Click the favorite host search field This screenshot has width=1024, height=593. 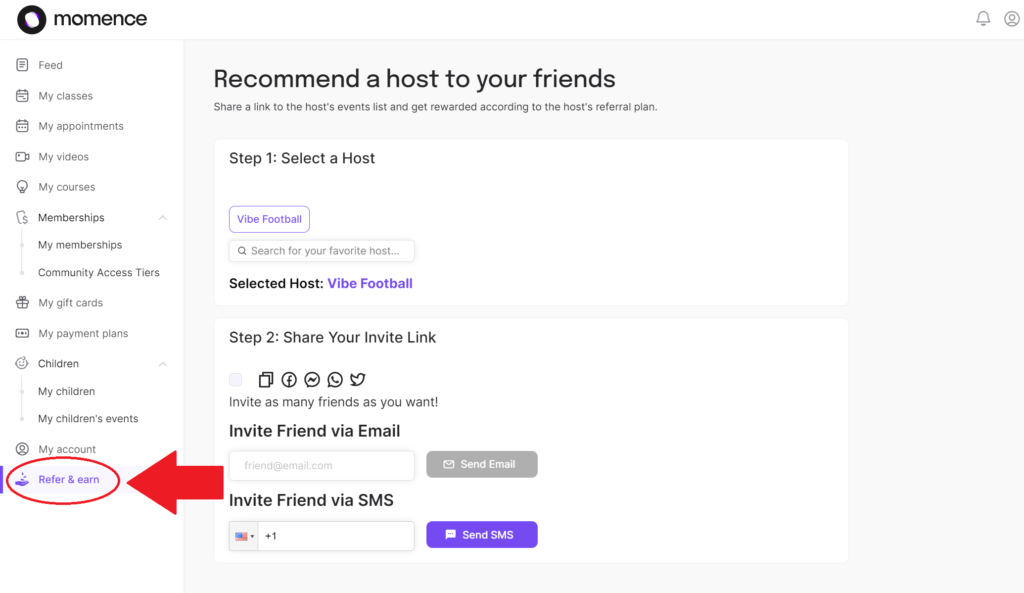[322, 251]
